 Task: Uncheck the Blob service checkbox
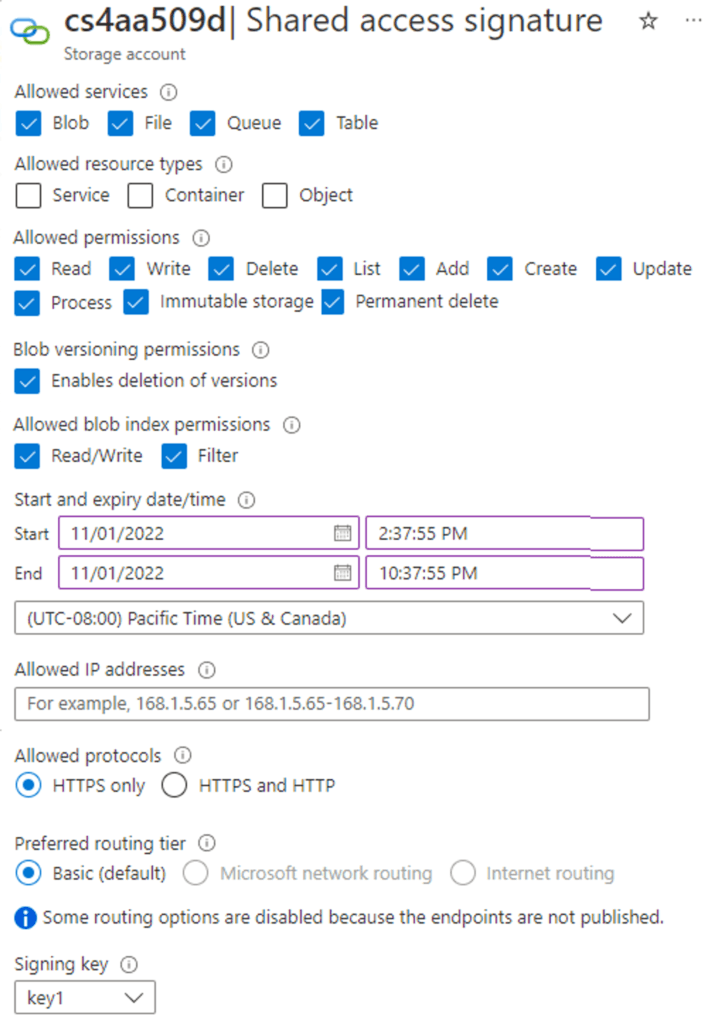pos(28,123)
